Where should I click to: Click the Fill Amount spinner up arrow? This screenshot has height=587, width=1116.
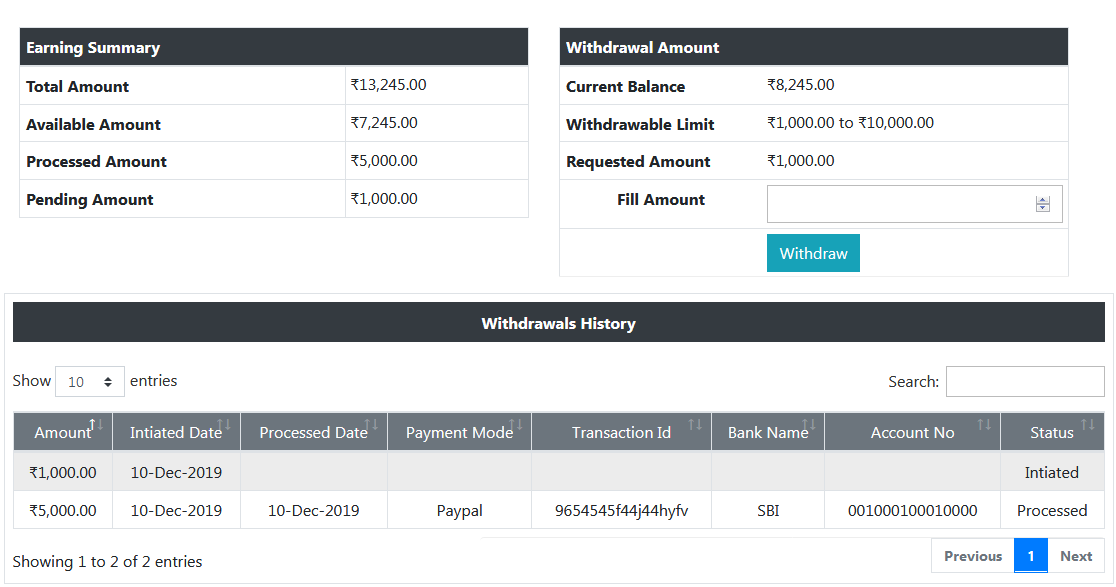coord(1043,198)
